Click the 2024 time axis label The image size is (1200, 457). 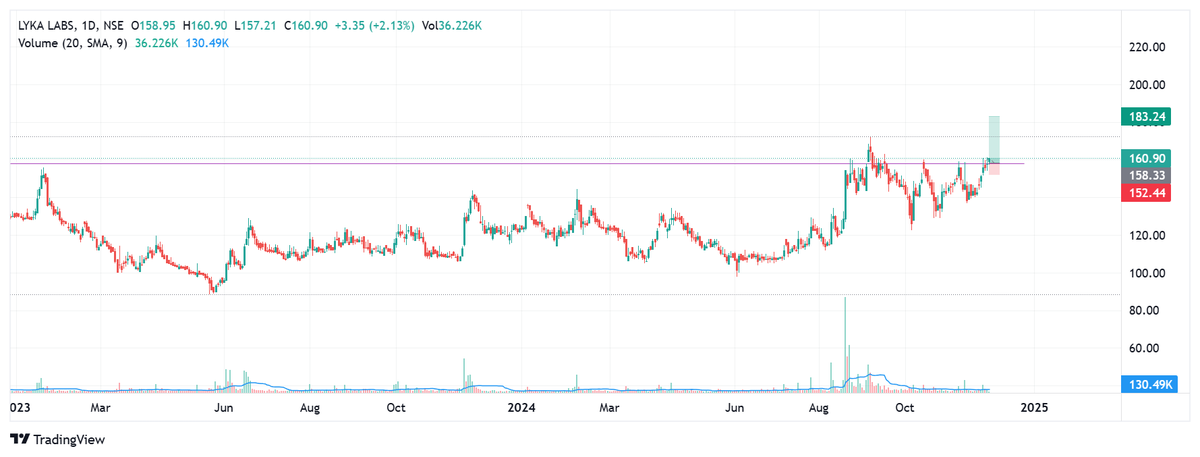coord(523,408)
